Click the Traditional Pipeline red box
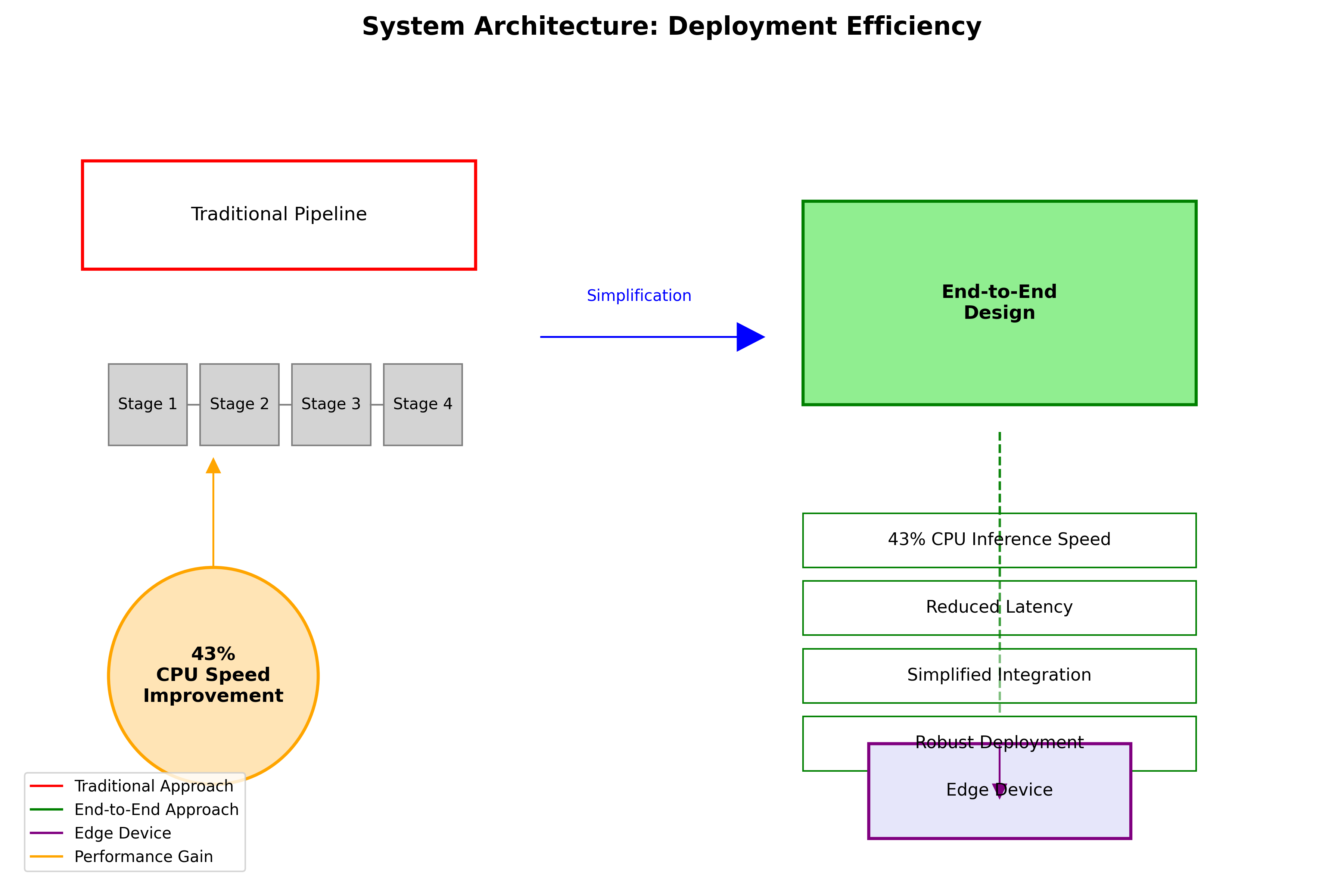The height and width of the screenshot is (896, 1344). tap(279, 215)
